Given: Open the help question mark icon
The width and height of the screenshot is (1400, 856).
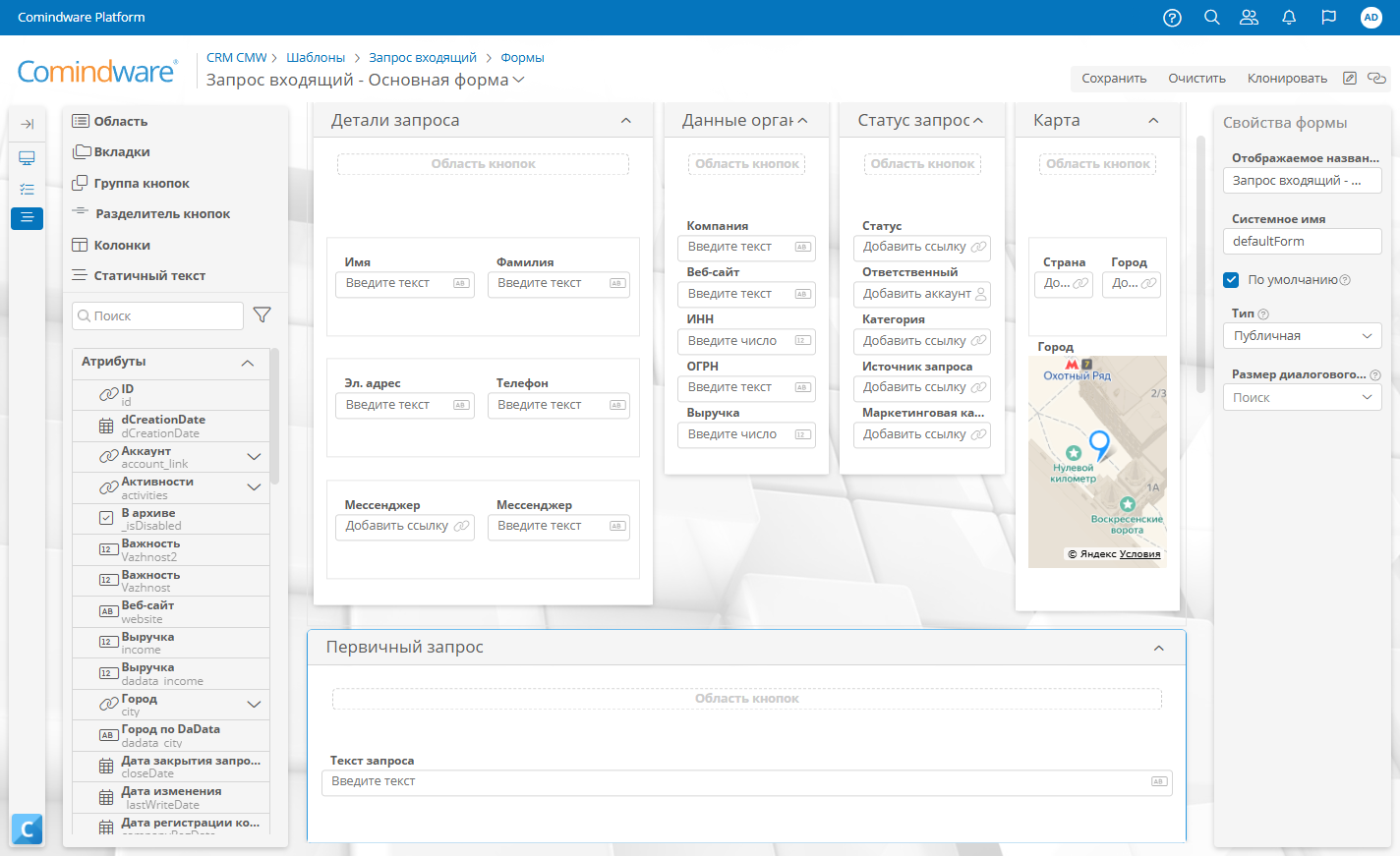Looking at the screenshot, I should click(x=1172, y=18).
